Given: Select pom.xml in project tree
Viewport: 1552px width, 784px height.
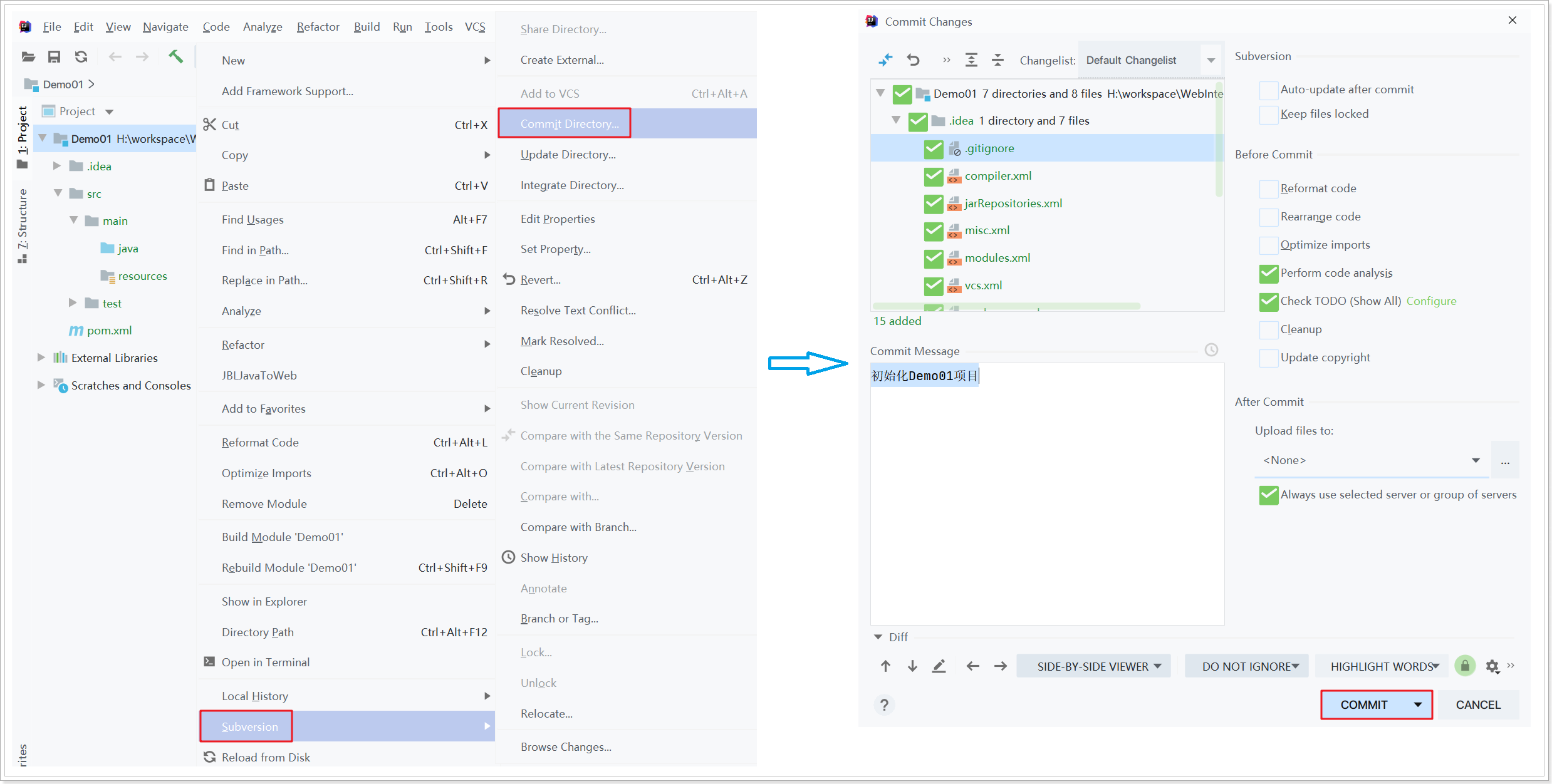Looking at the screenshot, I should (109, 331).
